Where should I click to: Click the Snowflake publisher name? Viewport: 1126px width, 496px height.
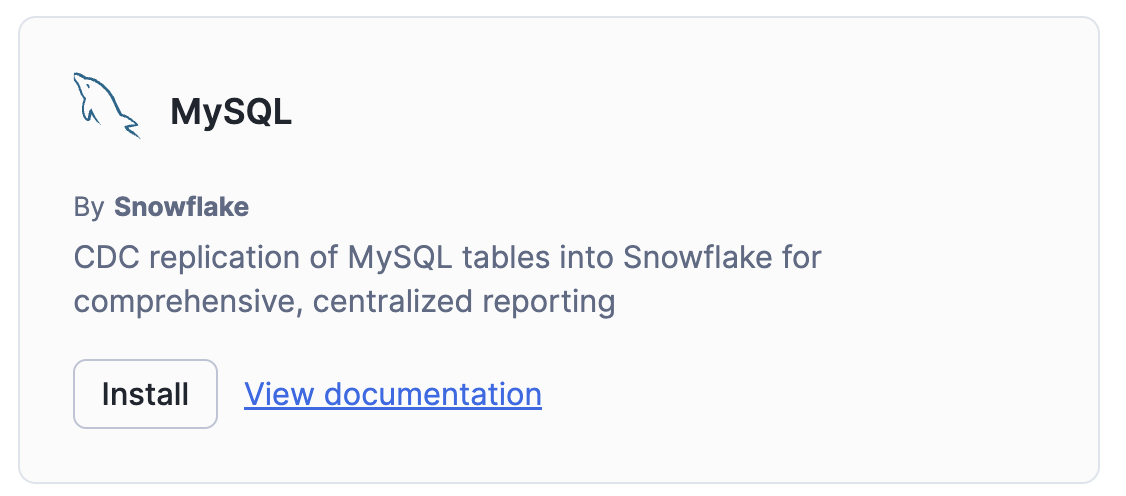pos(181,207)
